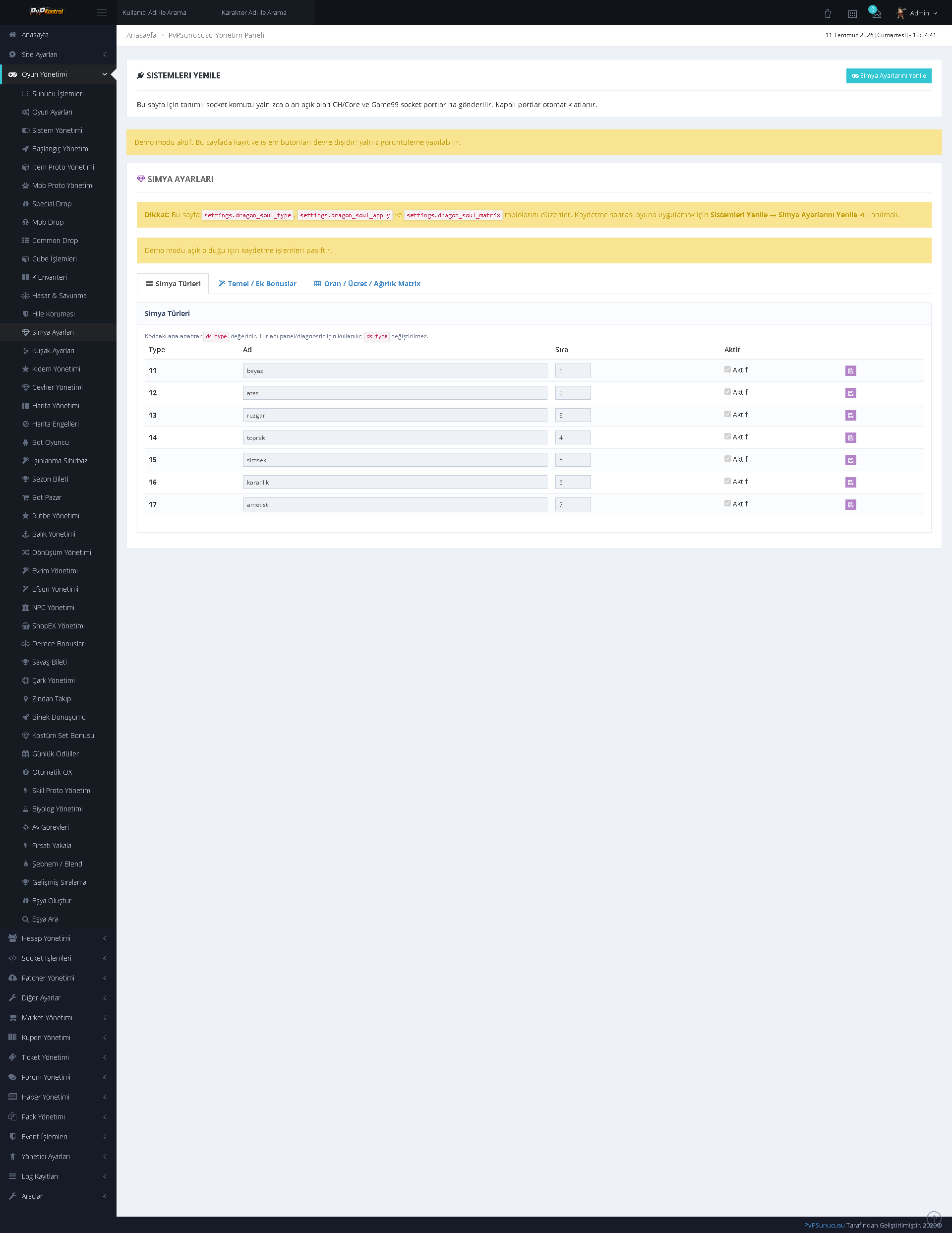
Task: Click the NPC Yönetimi building icon
Action: coord(25,608)
